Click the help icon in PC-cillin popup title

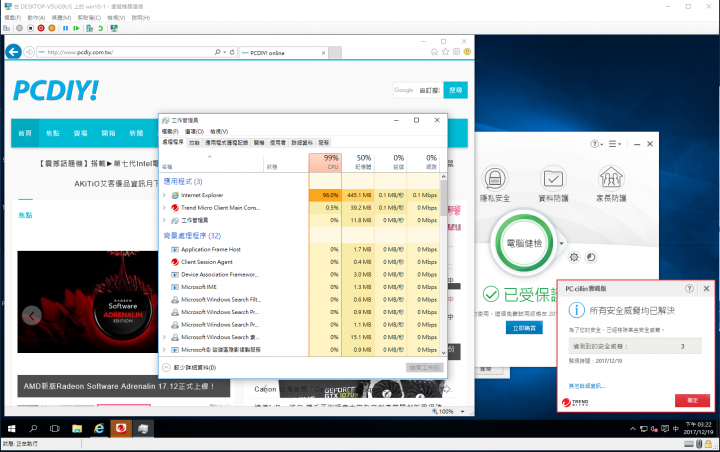(689, 288)
